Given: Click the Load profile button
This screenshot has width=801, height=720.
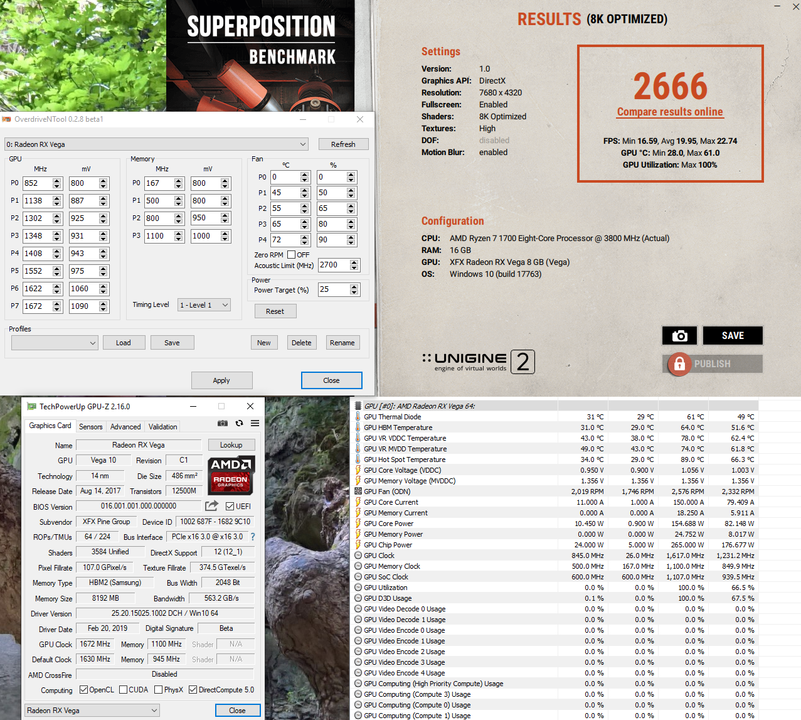Looking at the screenshot, I should click(x=124, y=343).
